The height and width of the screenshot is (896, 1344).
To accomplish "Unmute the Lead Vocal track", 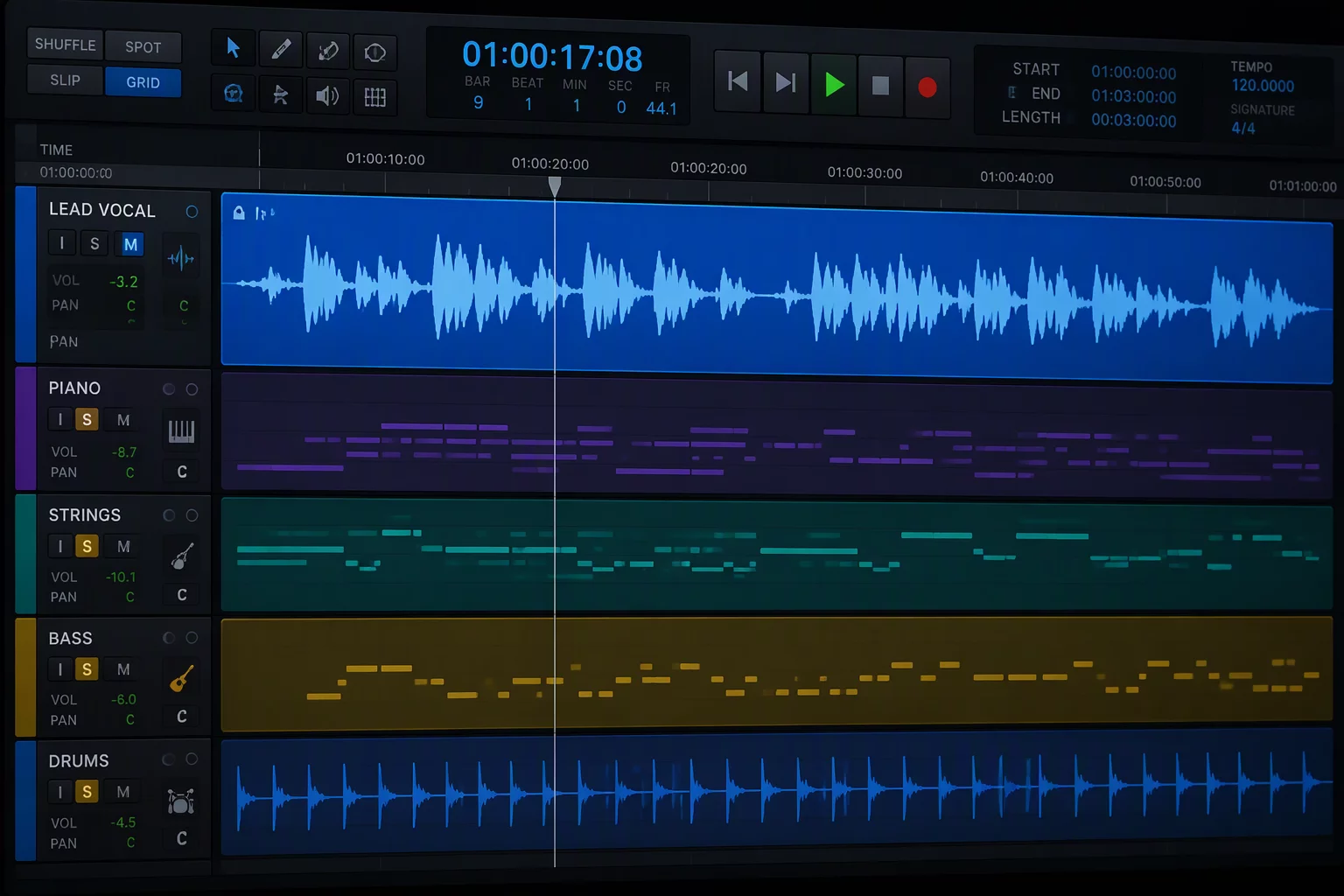I will 130,244.
